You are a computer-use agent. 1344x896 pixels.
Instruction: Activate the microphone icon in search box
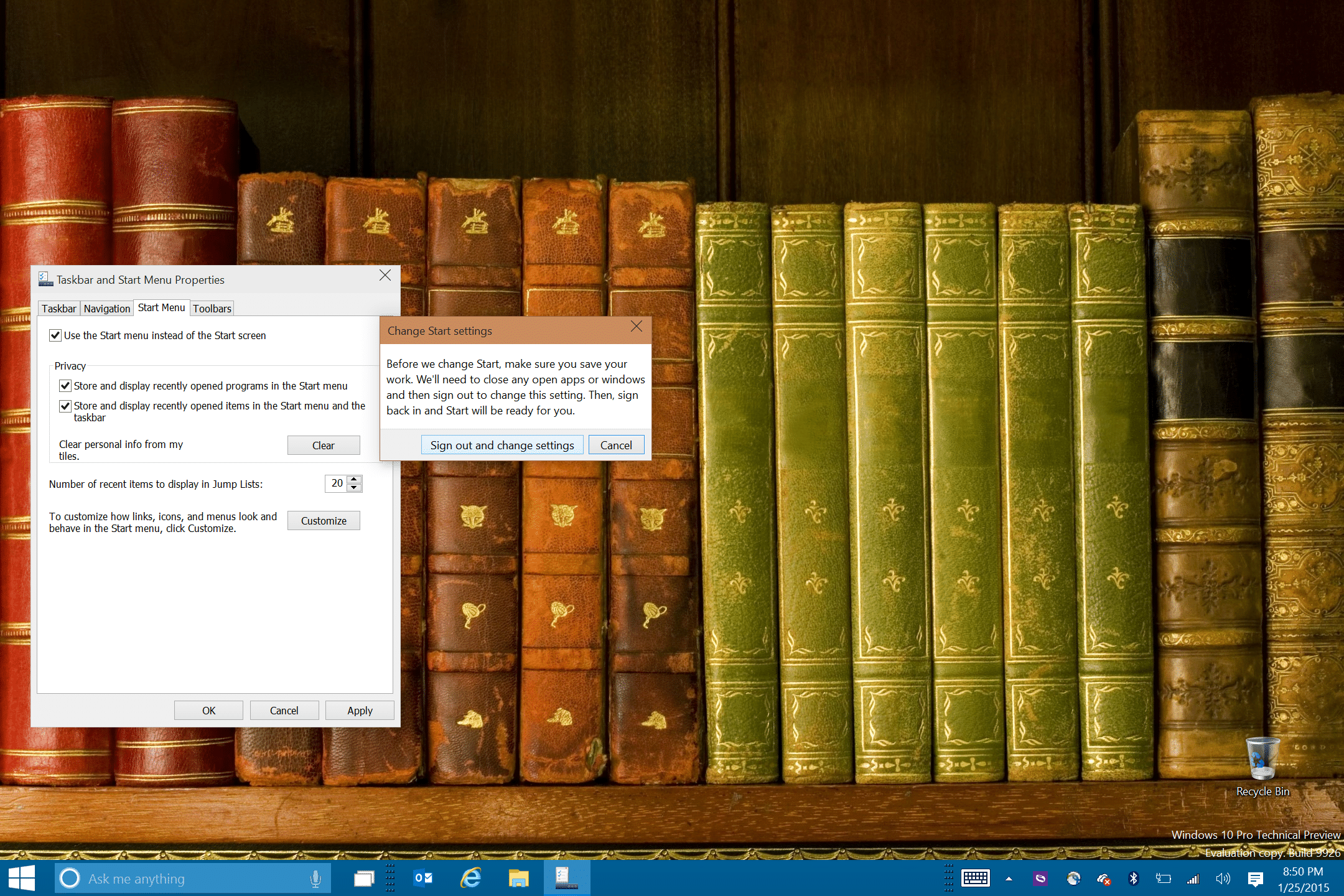(315, 879)
